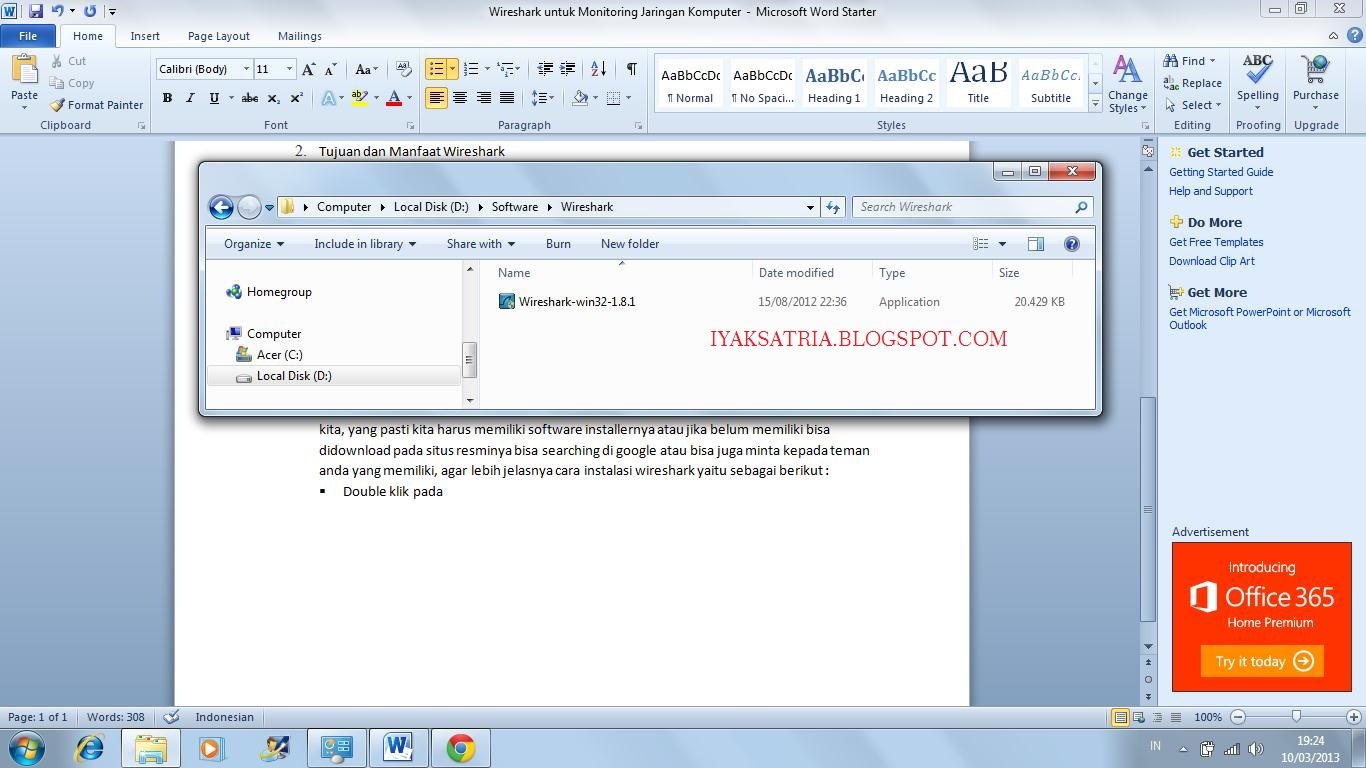Apply the red font color button
1366x768 pixels.
click(x=394, y=98)
